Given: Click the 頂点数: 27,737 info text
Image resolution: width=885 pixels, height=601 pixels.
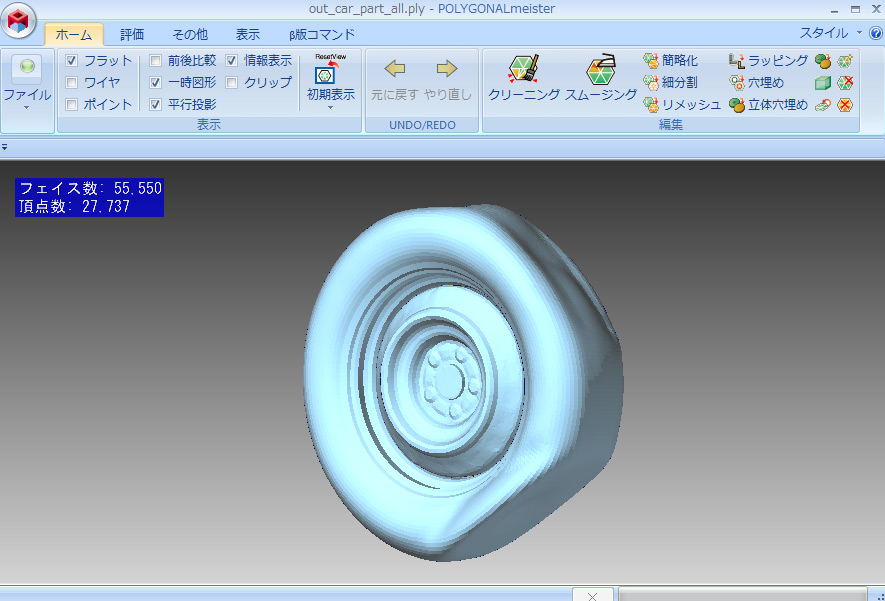Looking at the screenshot, I should click(x=74, y=207).
